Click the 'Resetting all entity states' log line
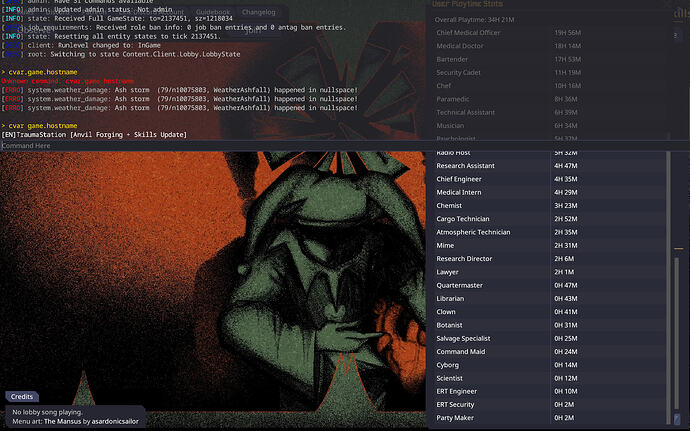Screen dimensions: 690x431 point(111,37)
